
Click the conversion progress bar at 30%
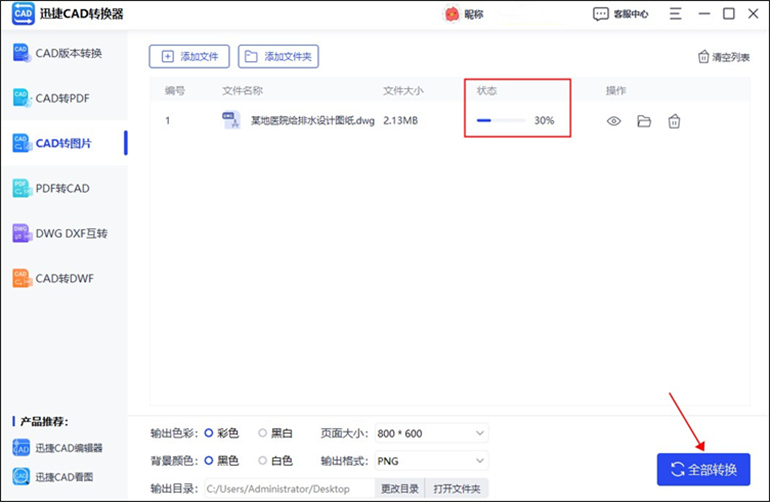coord(501,120)
